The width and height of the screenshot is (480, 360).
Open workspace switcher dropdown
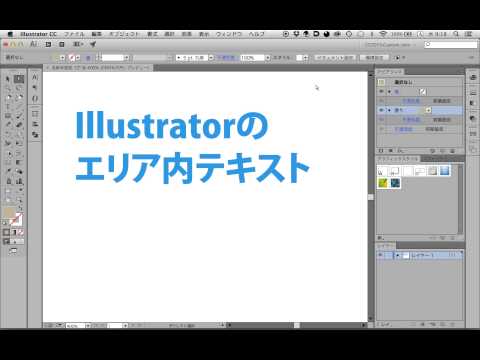pyautogui.click(x=390, y=45)
